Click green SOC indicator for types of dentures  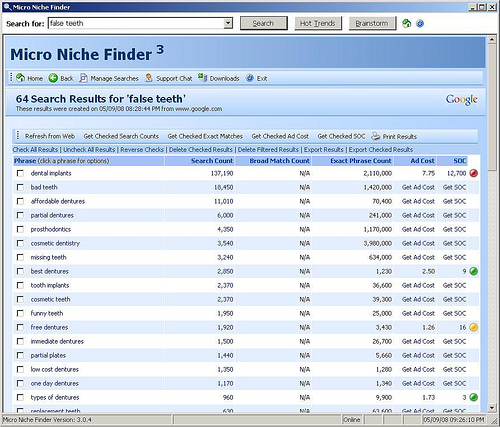point(473,397)
